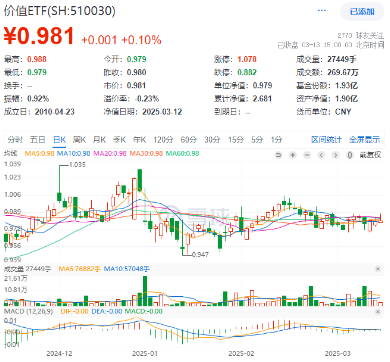This screenshot has height=362, width=390.
Task: Open the three-dot more options menu
Action: coord(322,11)
